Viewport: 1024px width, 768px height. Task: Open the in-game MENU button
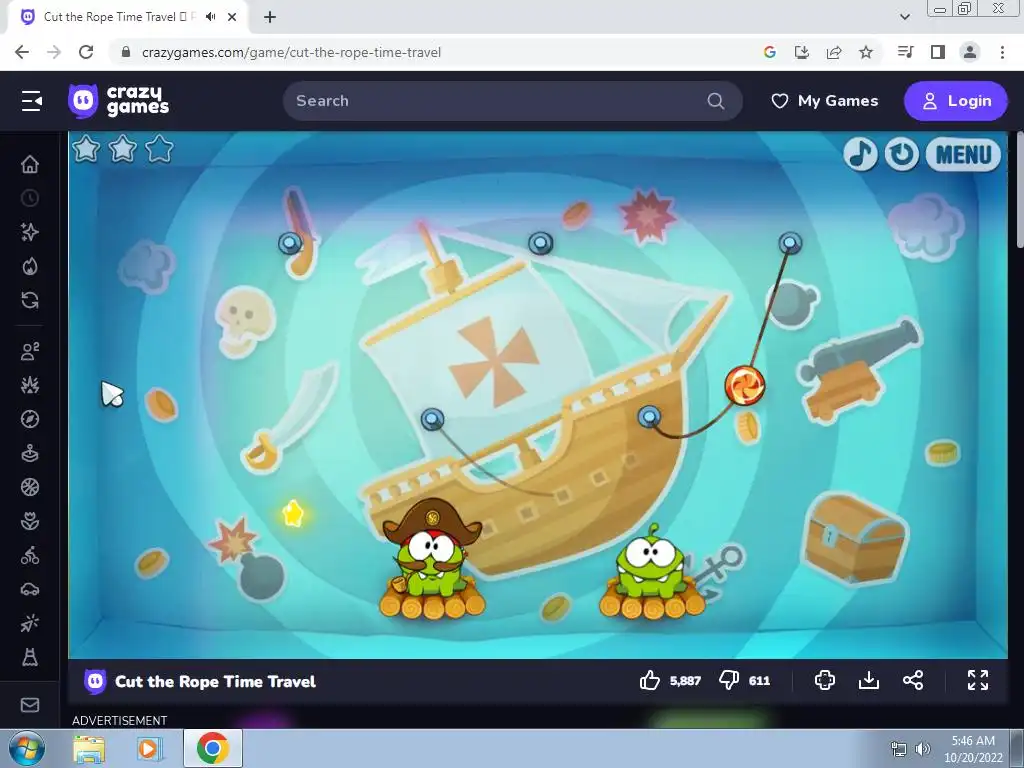[x=963, y=154]
